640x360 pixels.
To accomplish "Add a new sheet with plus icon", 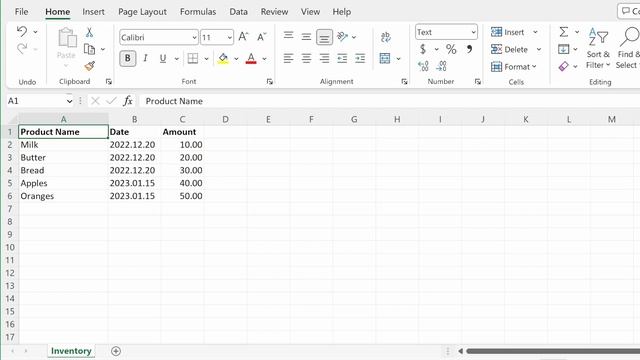I will tap(116, 351).
